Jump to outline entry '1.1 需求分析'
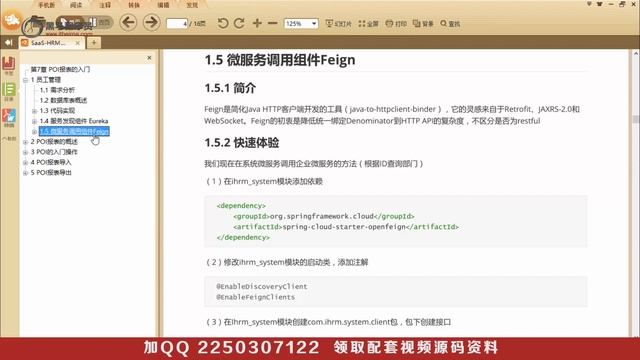Viewport: 640px width, 360px height. [57, 90]
